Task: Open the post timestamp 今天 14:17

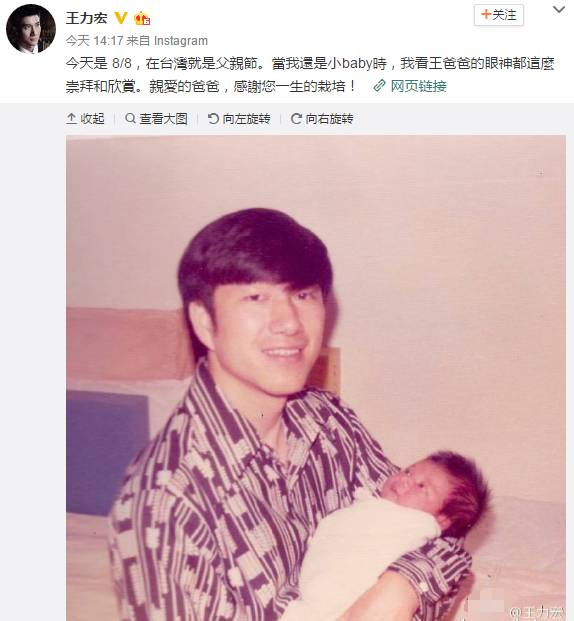Action: pos(94,40)
